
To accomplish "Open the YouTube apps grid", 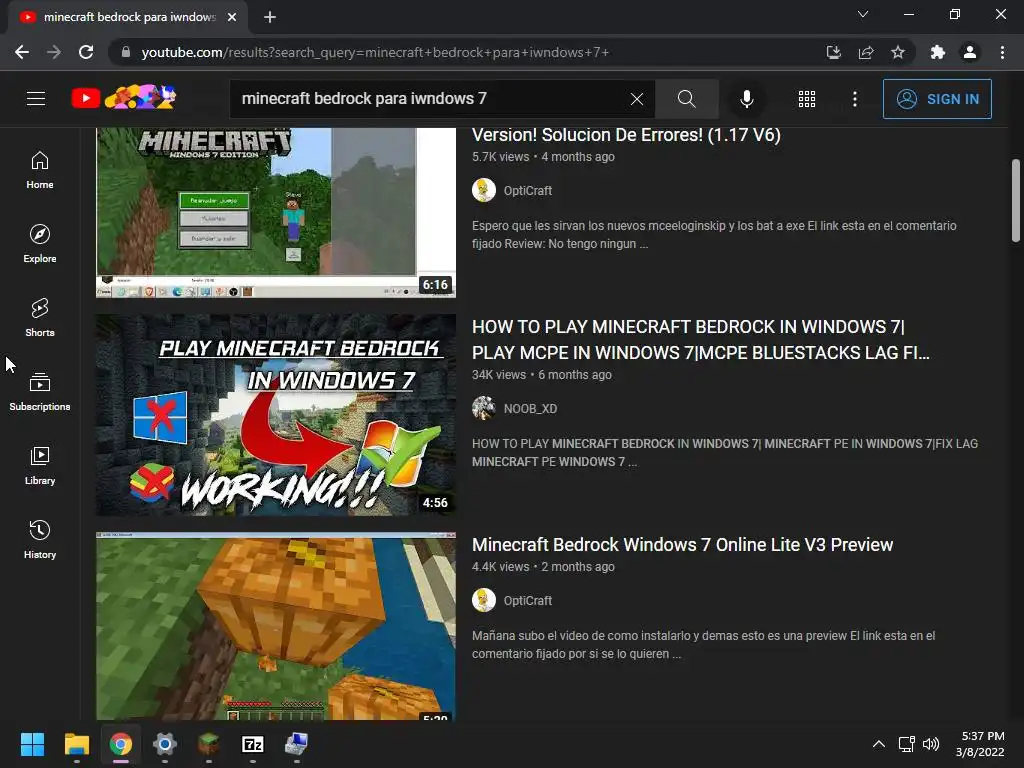I will (x=807, y=99).
